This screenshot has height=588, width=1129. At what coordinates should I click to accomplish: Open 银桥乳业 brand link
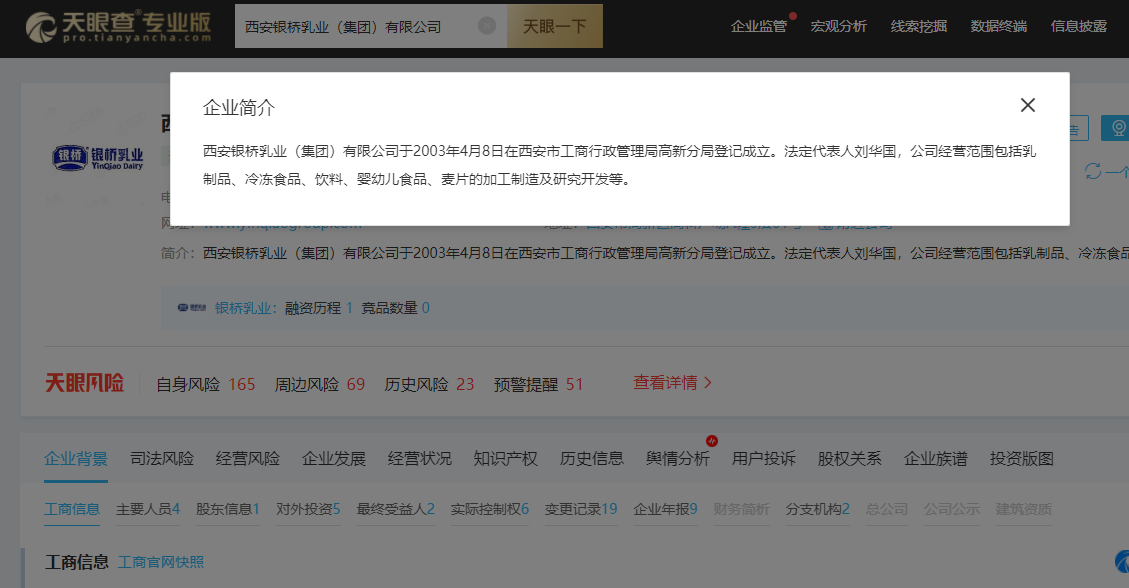[x=246, y=308]
